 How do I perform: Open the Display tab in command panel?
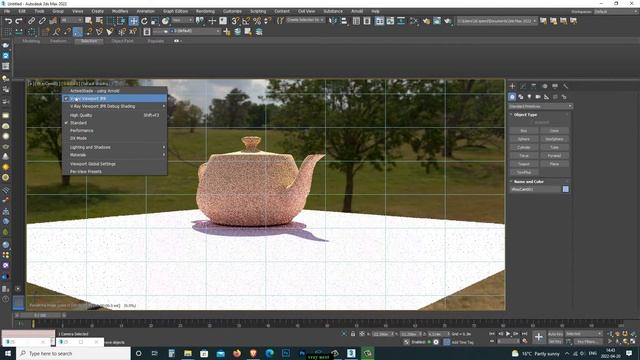click(x=555, y=86)
